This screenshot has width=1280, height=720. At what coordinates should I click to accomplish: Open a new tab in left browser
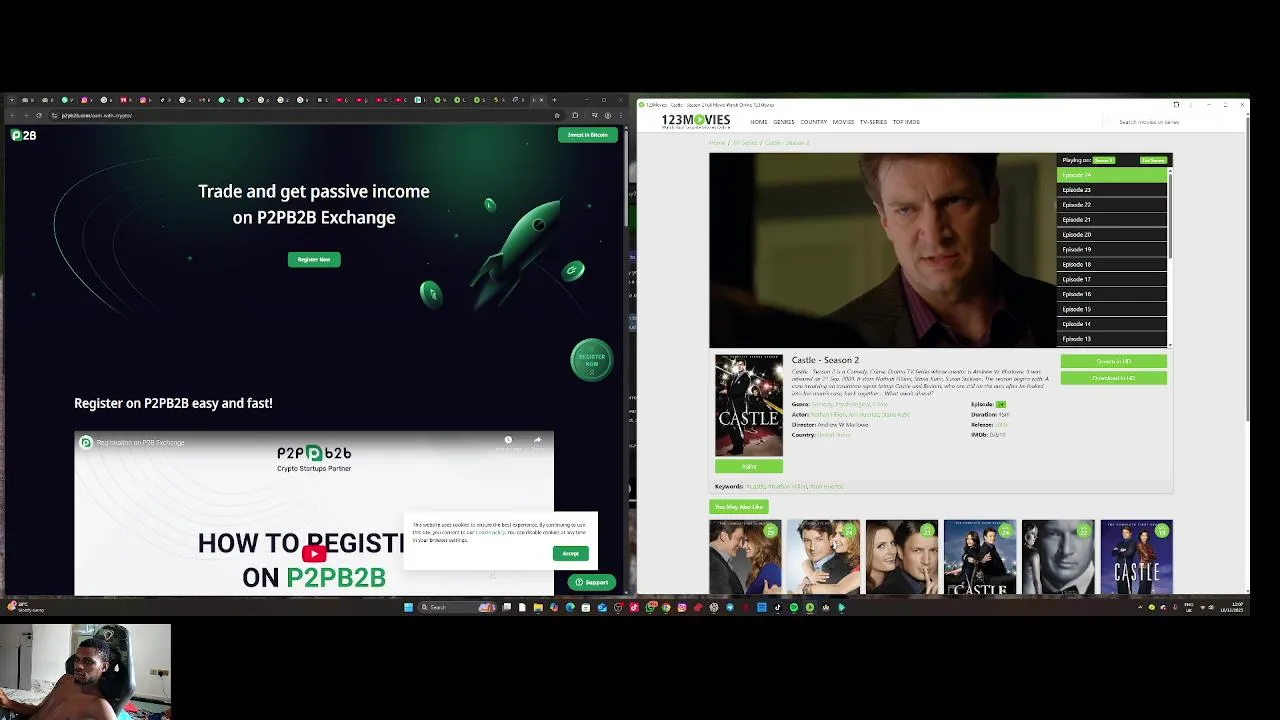(554, 100)
